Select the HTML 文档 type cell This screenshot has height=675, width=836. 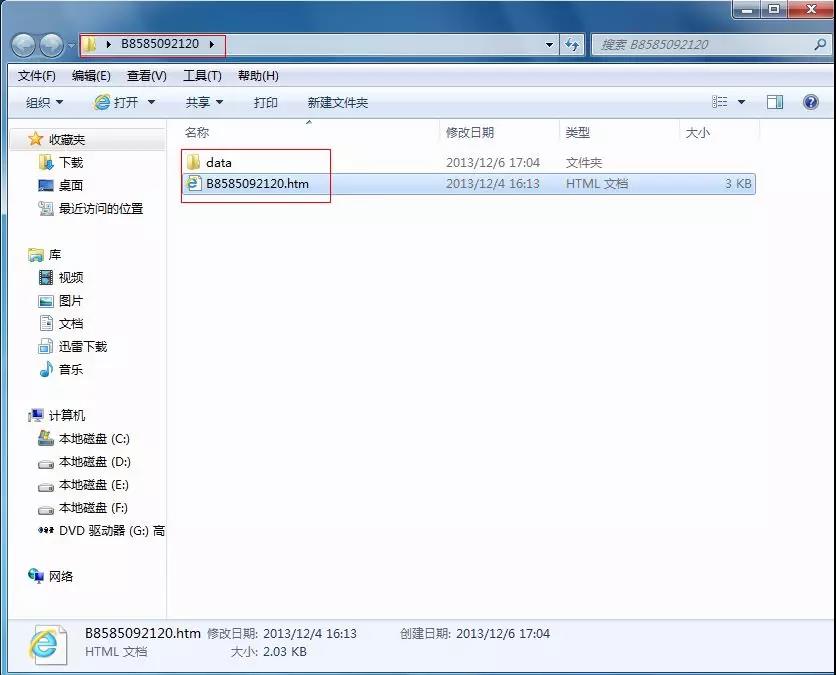[597, 184]
